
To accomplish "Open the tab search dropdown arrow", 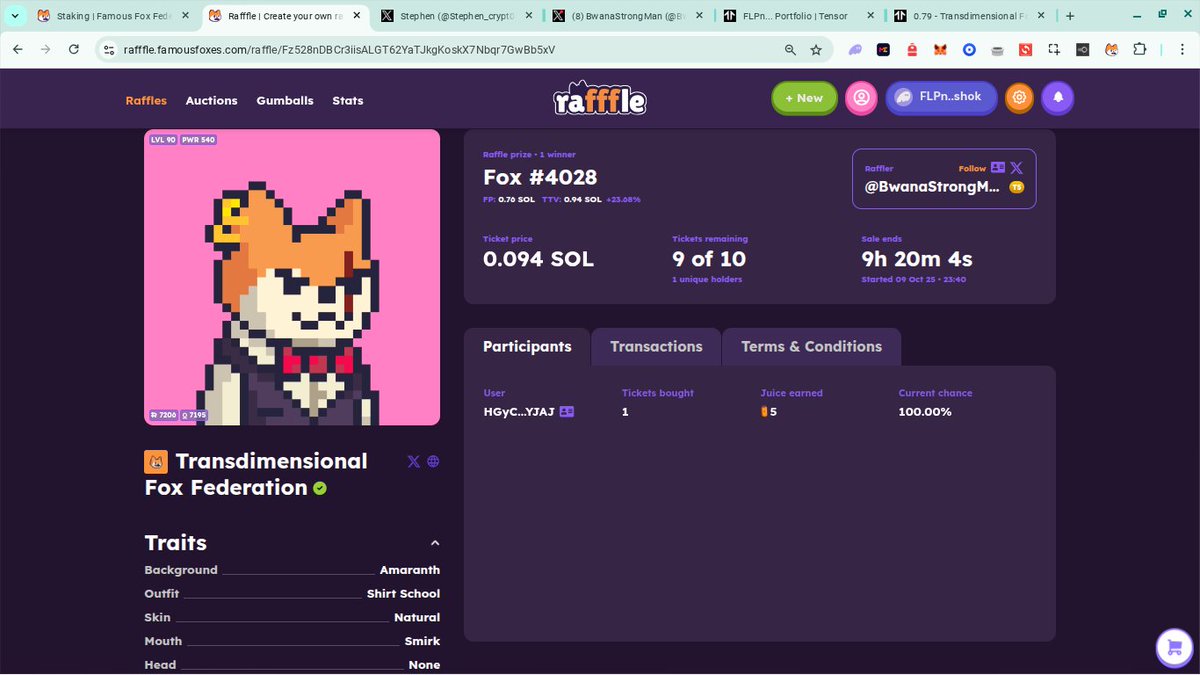I will pyautogui.click(x=15, y=16).
